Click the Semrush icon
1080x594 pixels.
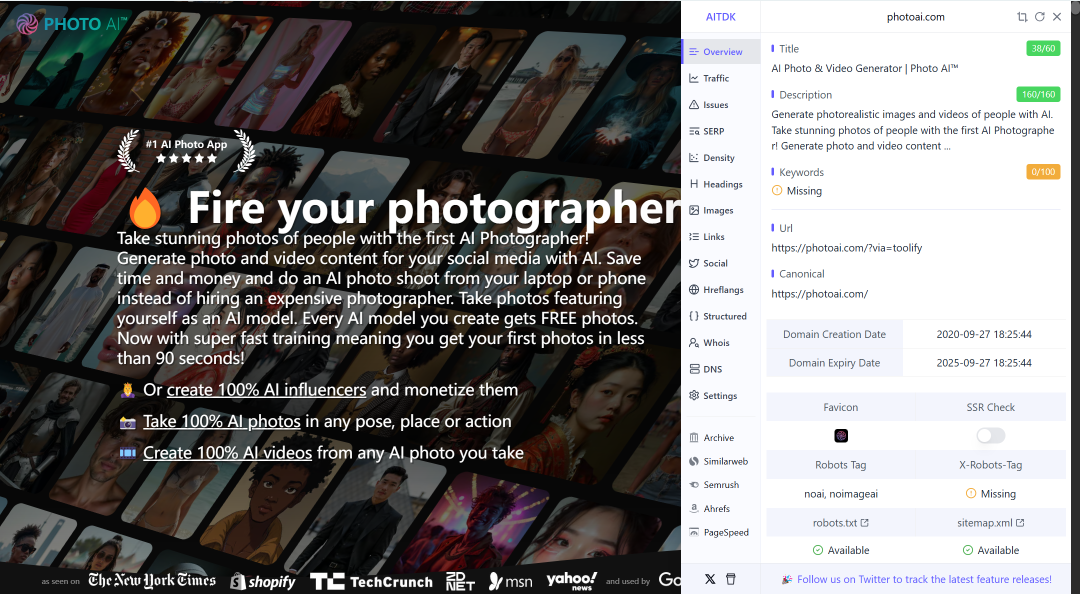point(694,485)
